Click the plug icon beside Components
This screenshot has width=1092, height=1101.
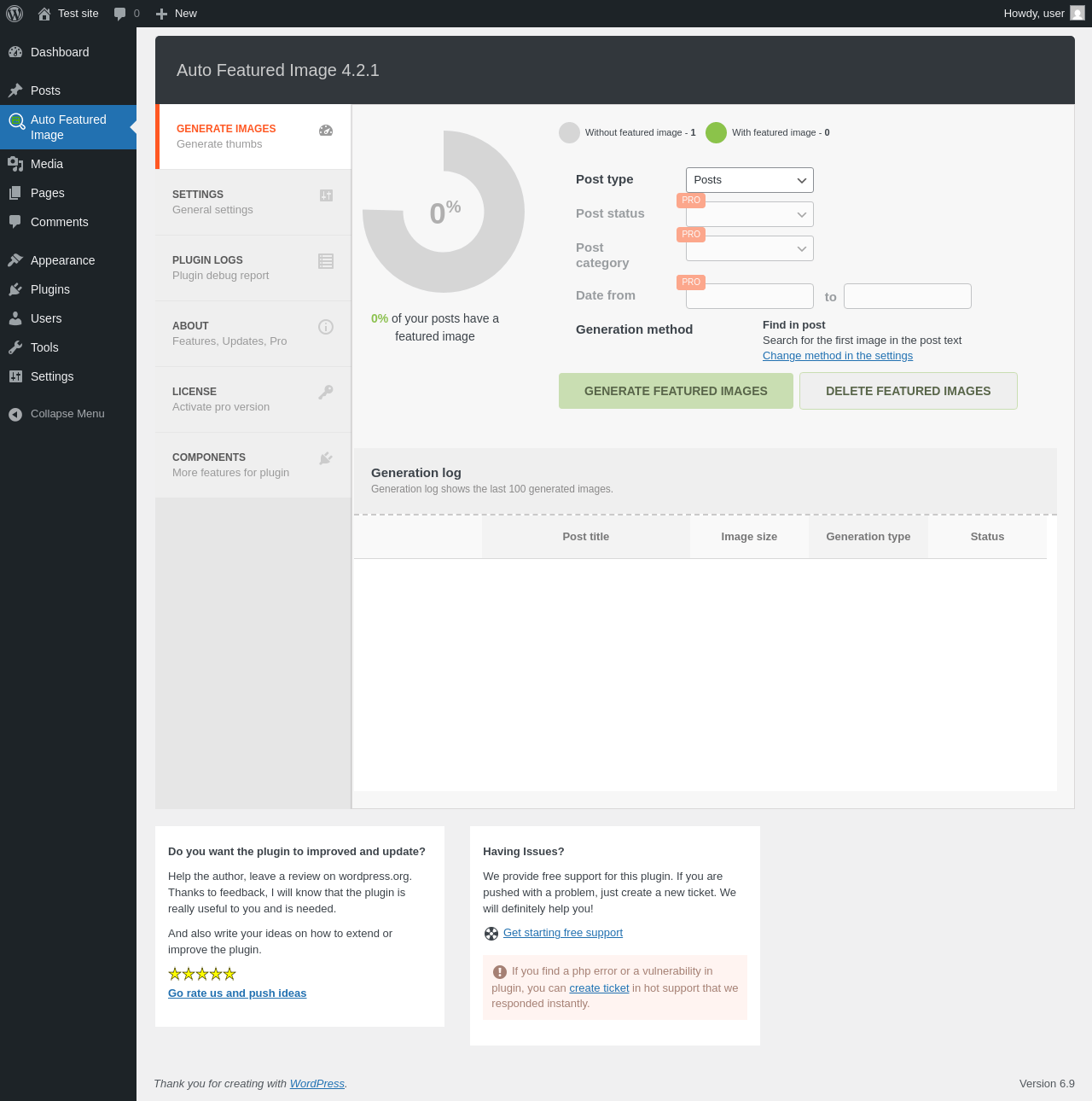(326, 458)
